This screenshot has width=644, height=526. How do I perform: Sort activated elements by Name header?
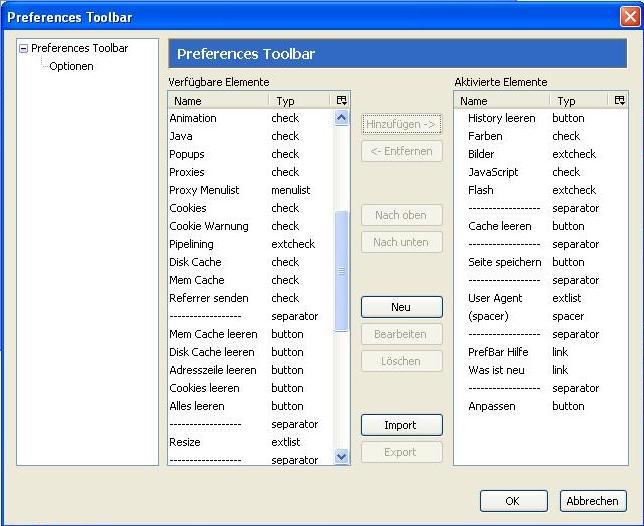(x=500, y=100)
